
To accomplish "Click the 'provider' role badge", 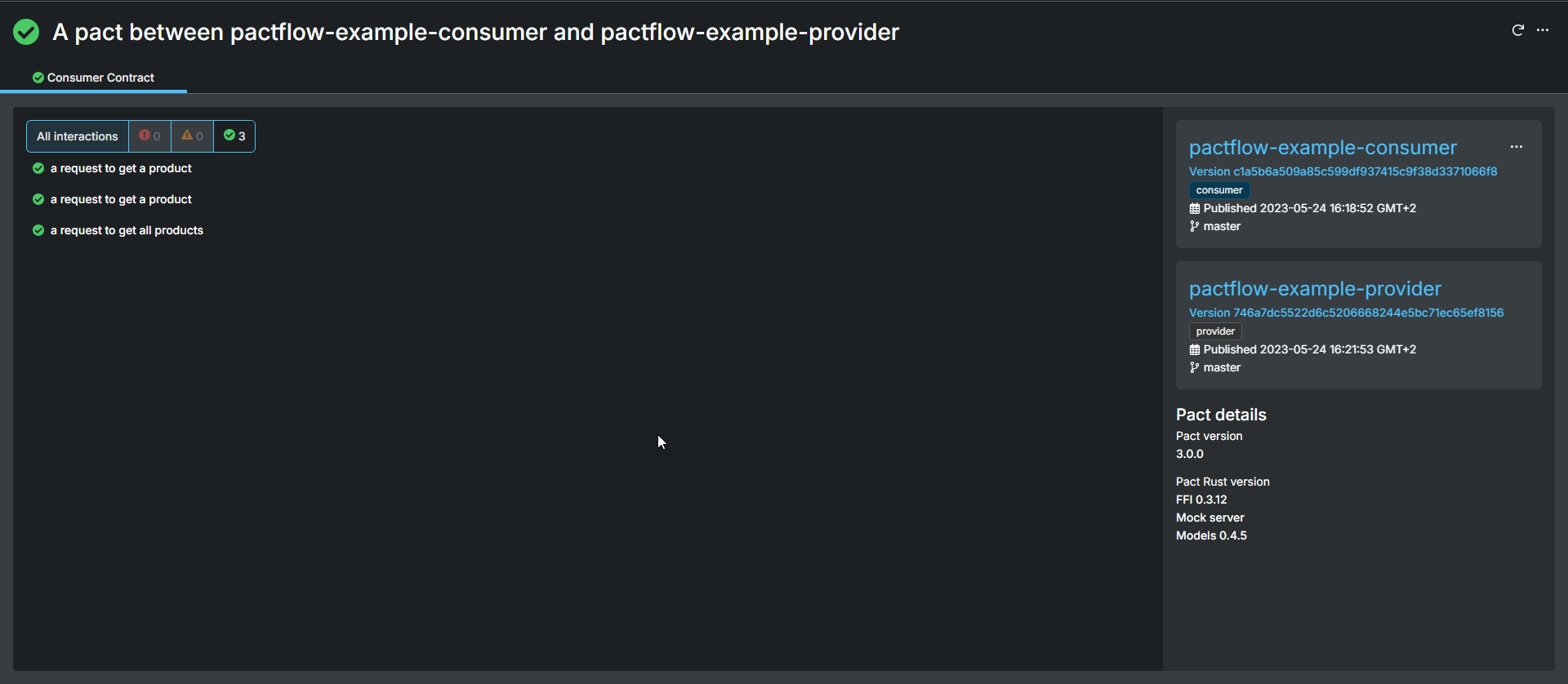I will coord(1215,331).
